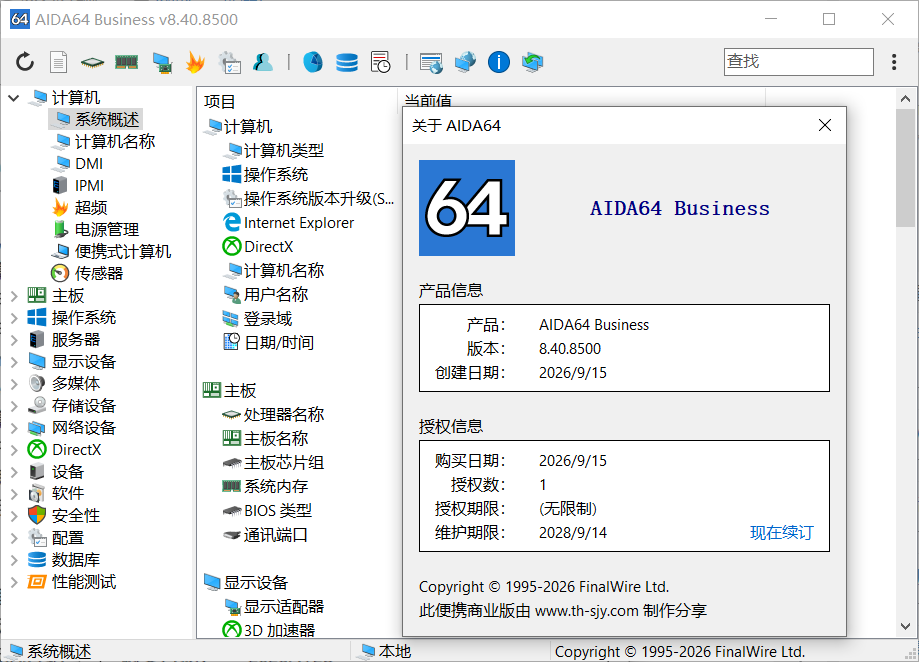Image resolution: width=919 pixels, height=662 pixels.
Task: Click the network computers globe icon
Action: 465,62
